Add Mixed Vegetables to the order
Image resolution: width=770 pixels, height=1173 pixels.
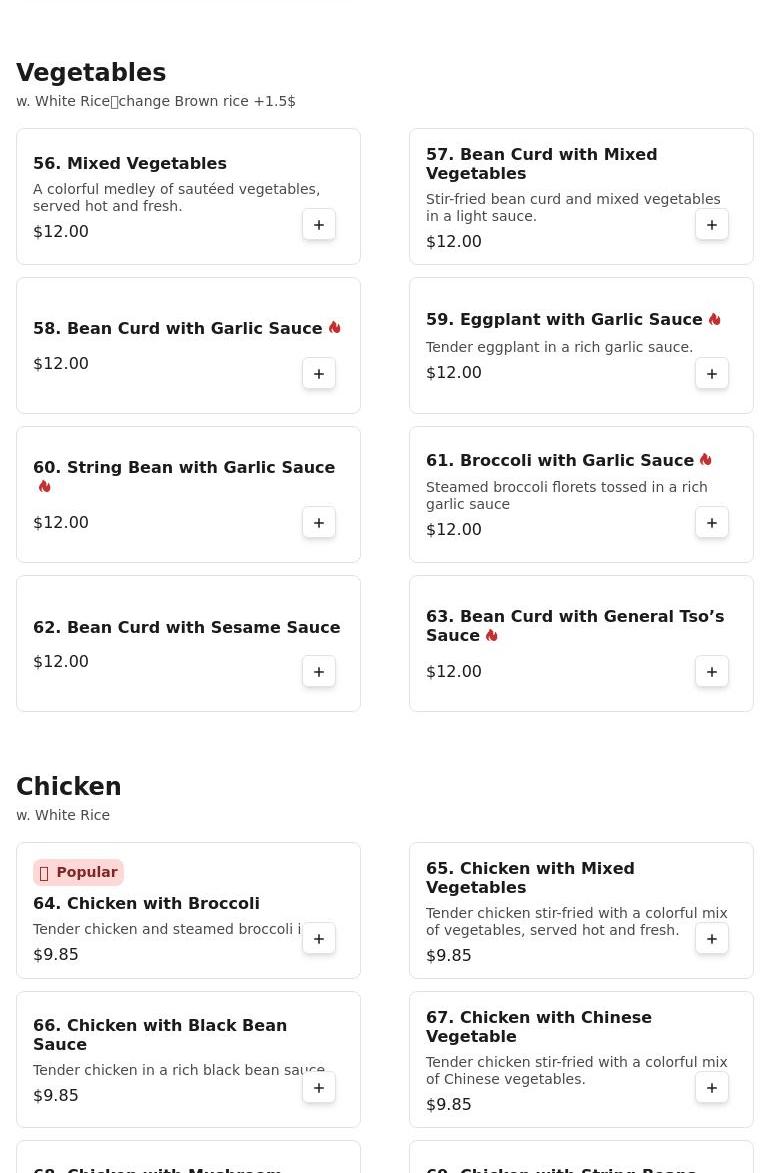(319, 225)
